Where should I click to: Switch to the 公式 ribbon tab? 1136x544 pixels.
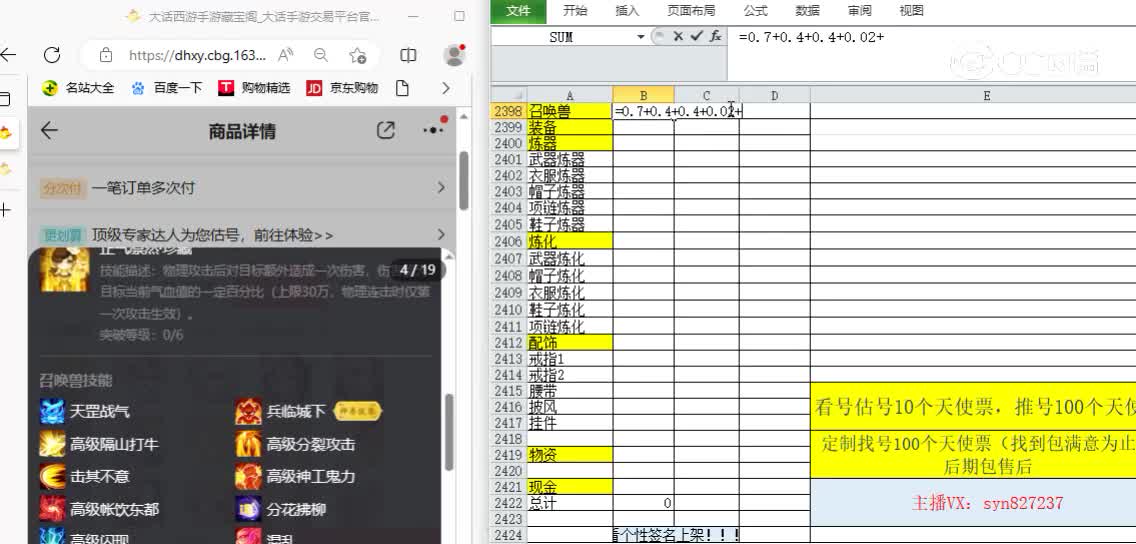pyautogui.click(x=756, y=10)
